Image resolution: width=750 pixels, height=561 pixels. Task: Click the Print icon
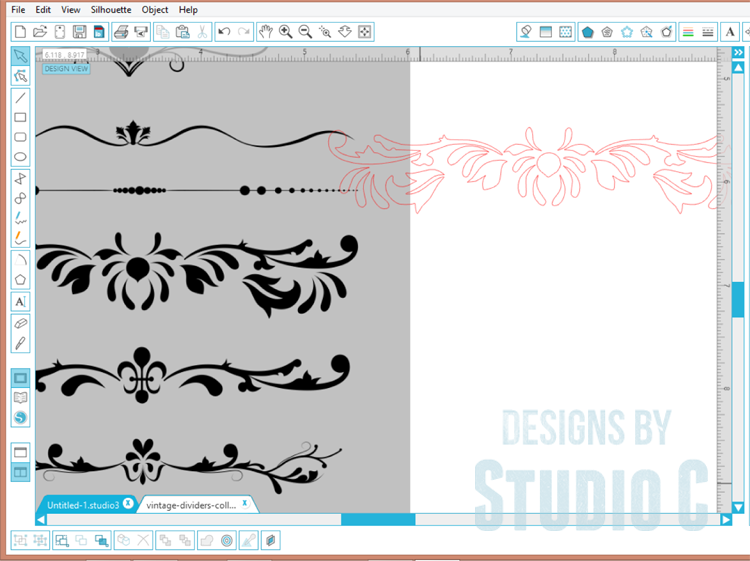121,32
